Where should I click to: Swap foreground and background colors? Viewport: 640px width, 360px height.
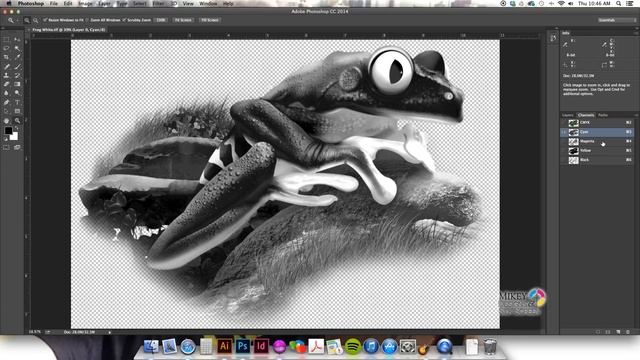[x=17, y=128]
